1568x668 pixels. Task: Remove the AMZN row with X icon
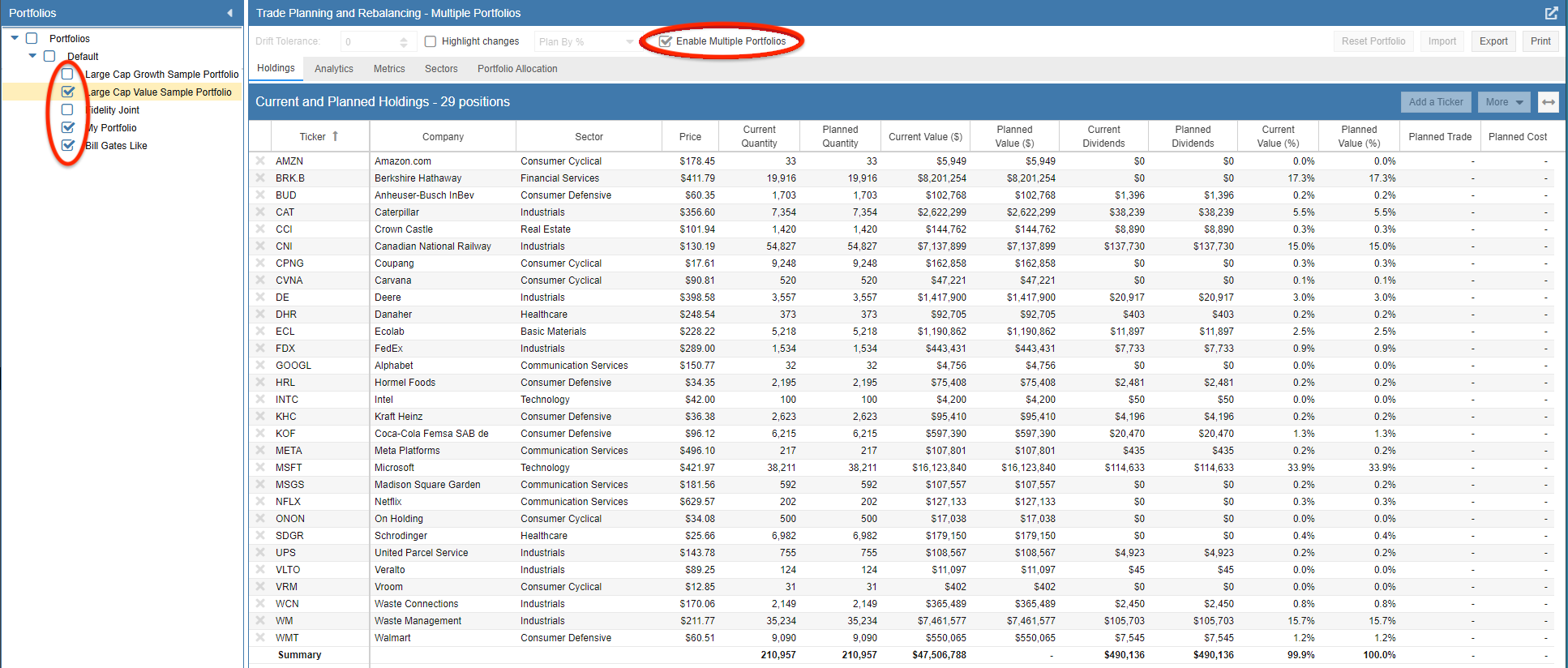click(x=260, y=161)
